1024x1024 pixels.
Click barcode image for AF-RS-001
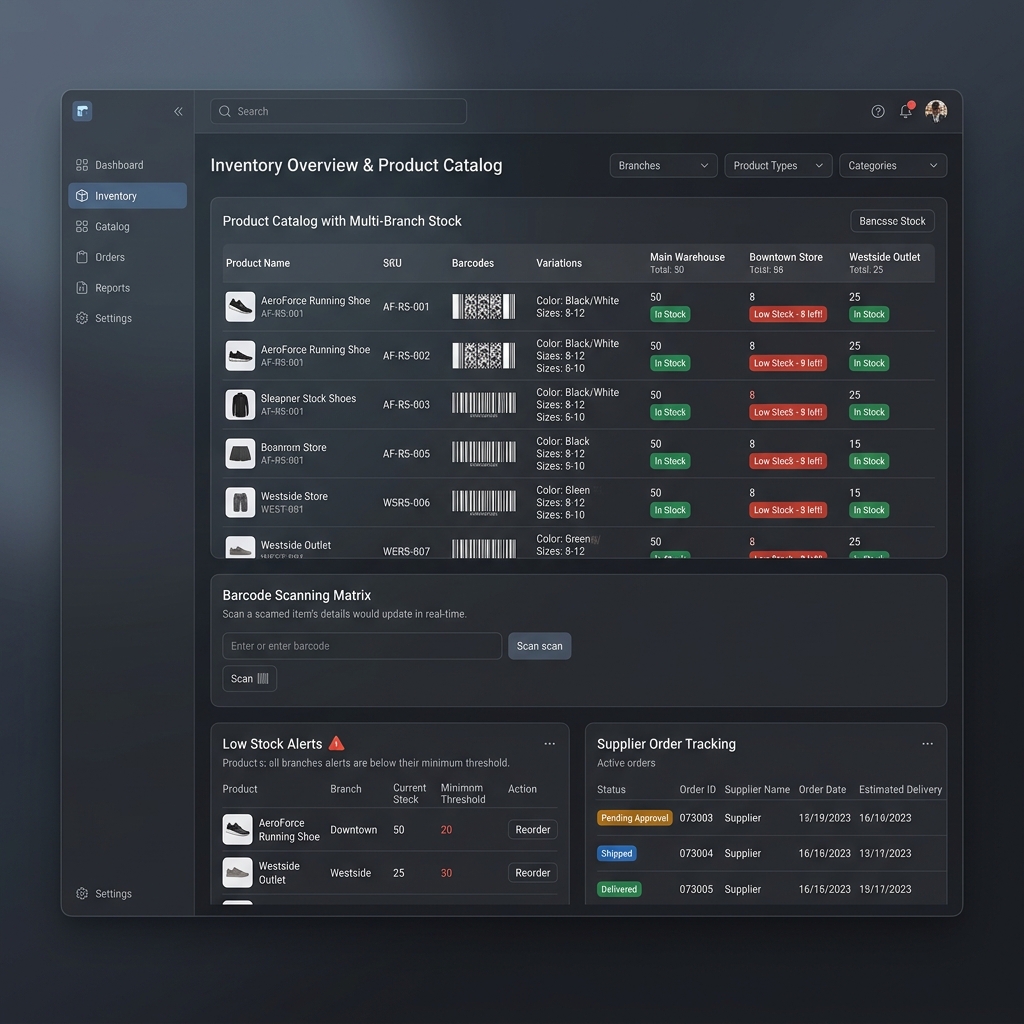coord(483,306)
